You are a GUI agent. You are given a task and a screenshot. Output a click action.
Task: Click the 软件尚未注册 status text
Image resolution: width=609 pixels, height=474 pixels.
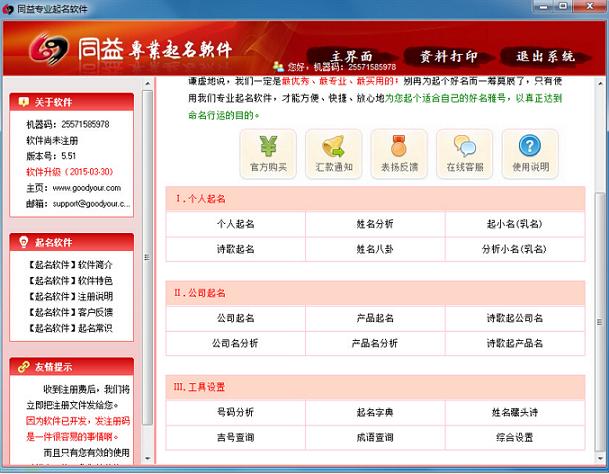click(x=52, y=140)
